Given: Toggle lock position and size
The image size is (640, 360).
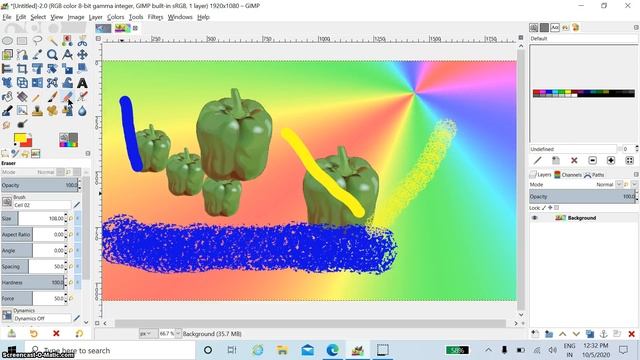Looking at the screenshot, I should click(550, 208).
